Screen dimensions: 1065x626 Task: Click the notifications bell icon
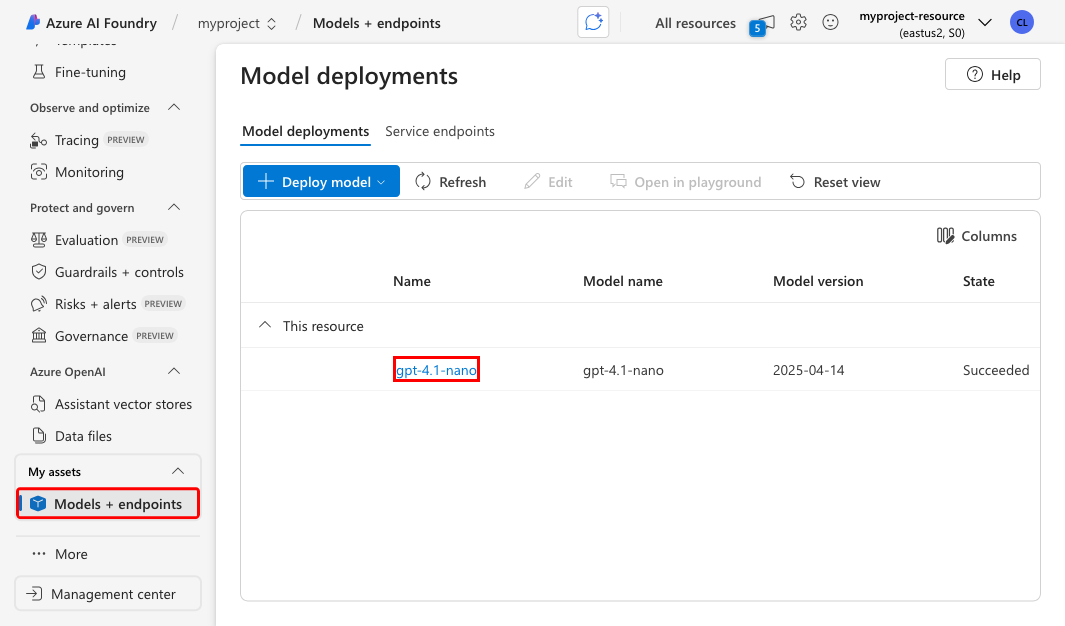[761, 23]
